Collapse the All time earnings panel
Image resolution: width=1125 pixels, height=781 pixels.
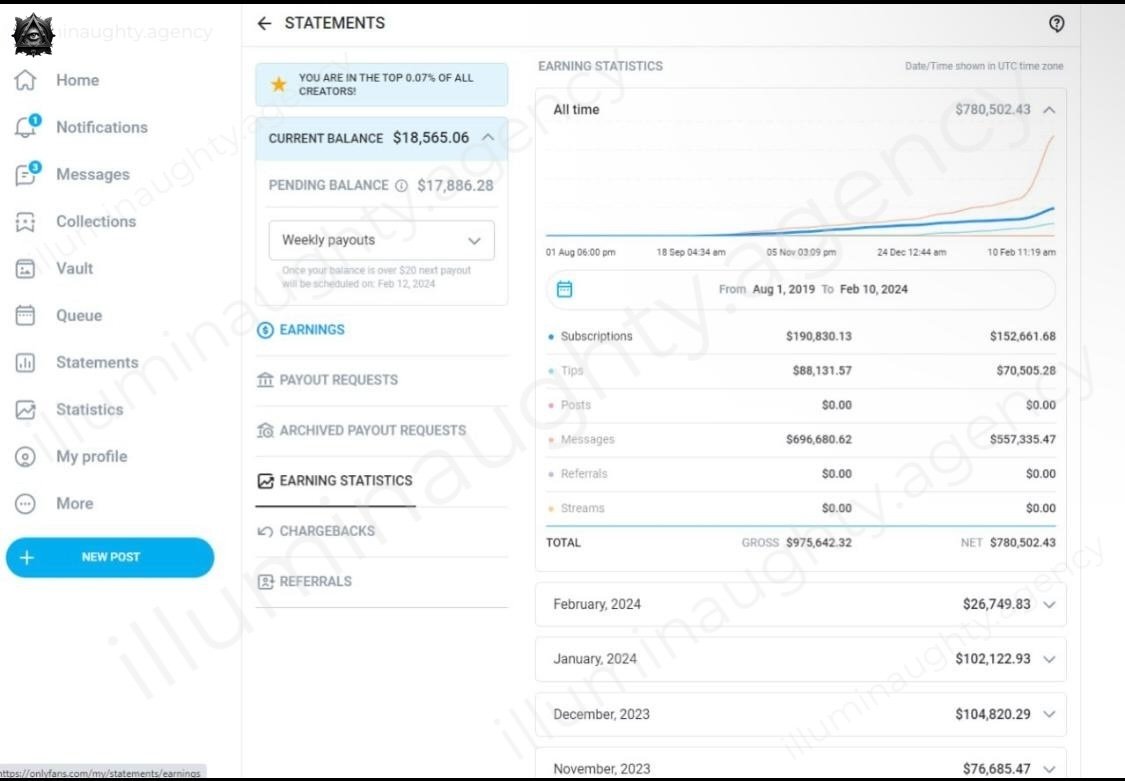click(1049, 110)
